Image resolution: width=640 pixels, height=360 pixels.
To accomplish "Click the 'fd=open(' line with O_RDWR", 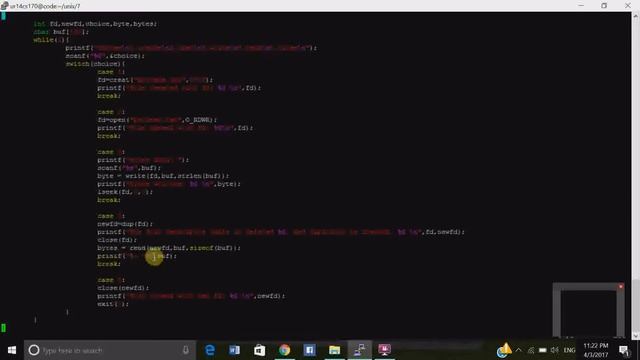I will coord(157,120).
